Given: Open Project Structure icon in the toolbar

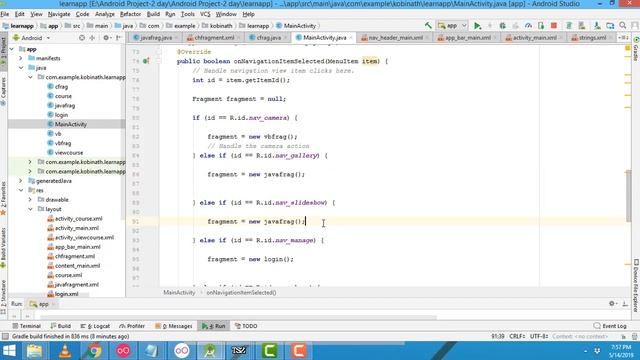Looking at the screenshot, I should (610, 26).
